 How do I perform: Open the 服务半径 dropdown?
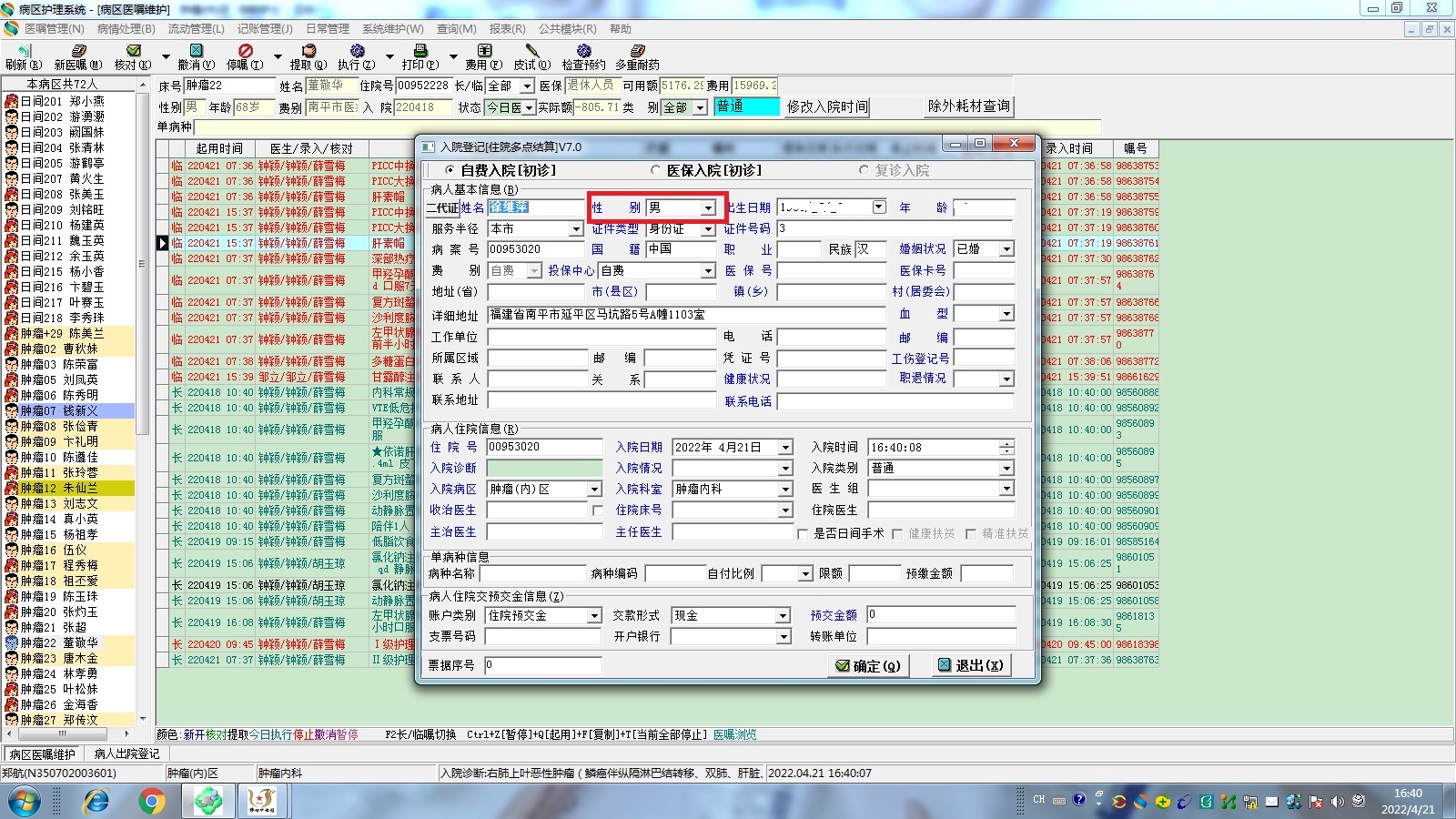[575, 229]
